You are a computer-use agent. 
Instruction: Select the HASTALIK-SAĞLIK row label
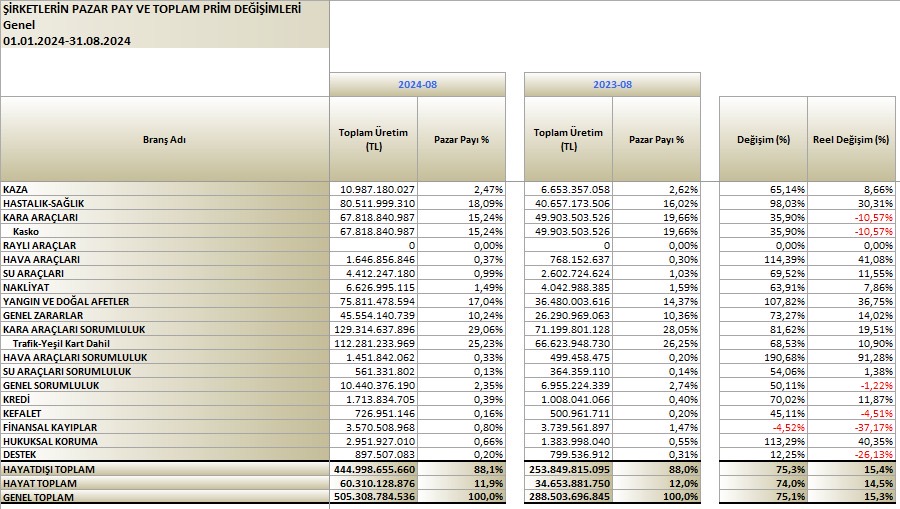pyautogui.click(x=44, y=203)
